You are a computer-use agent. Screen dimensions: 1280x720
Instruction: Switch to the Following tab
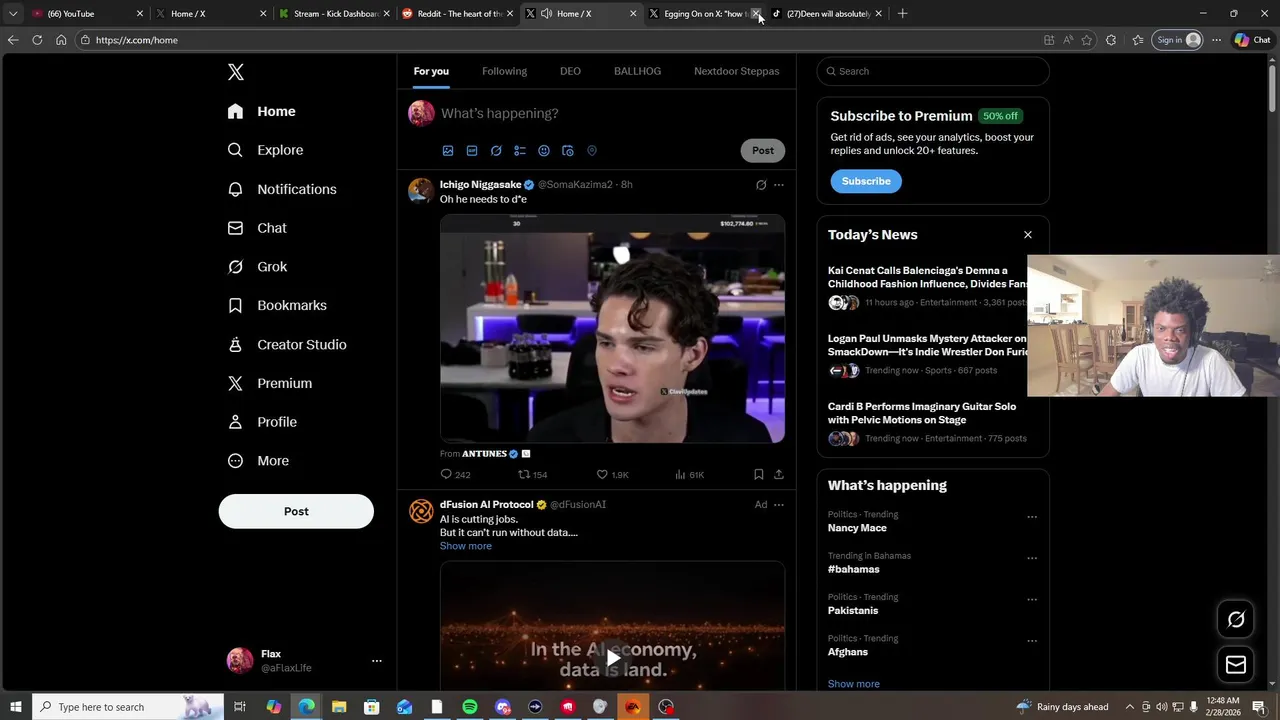pyautogui.click(x=504, y=71)
